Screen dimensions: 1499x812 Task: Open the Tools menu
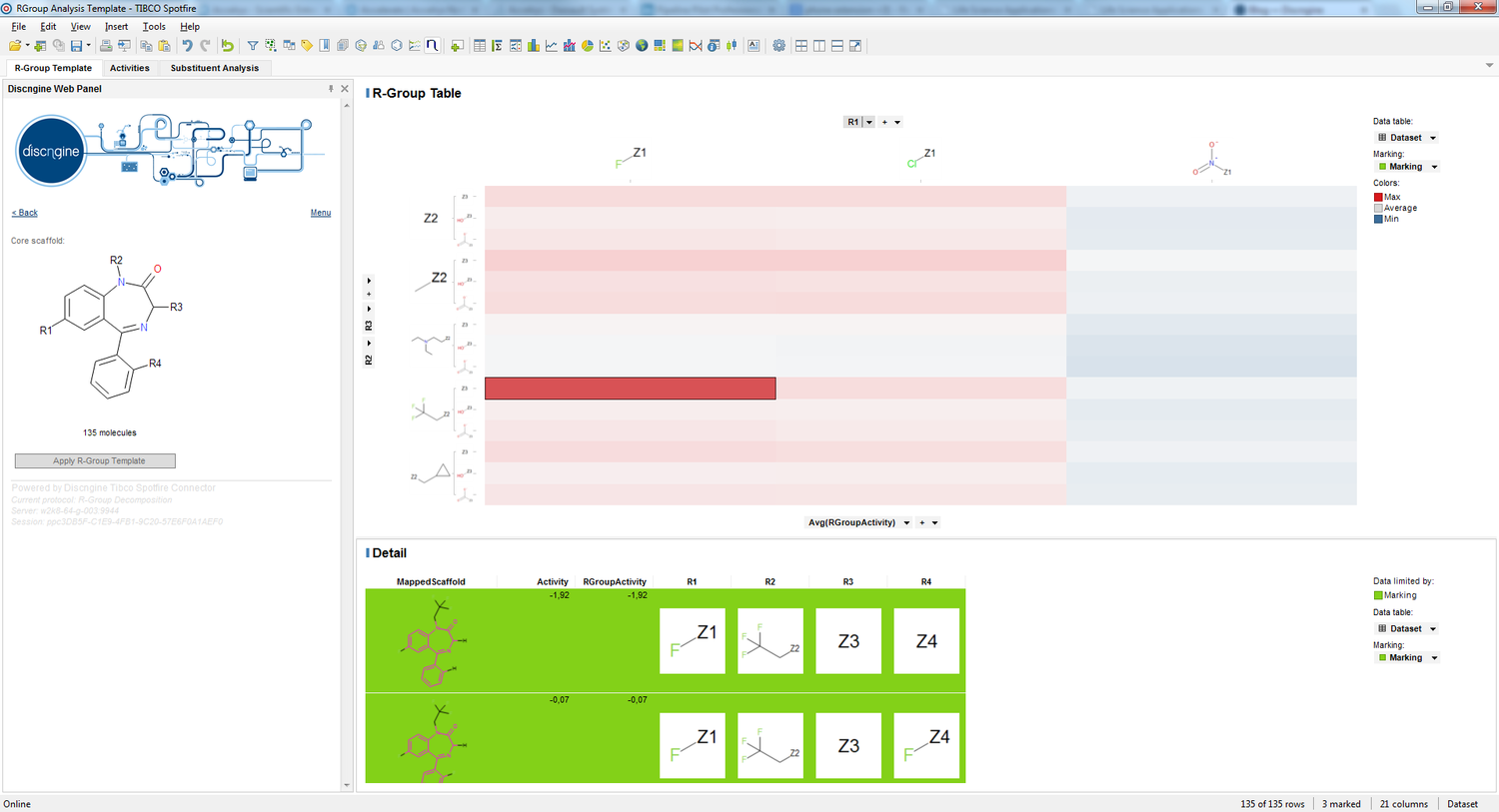(154, 27)
